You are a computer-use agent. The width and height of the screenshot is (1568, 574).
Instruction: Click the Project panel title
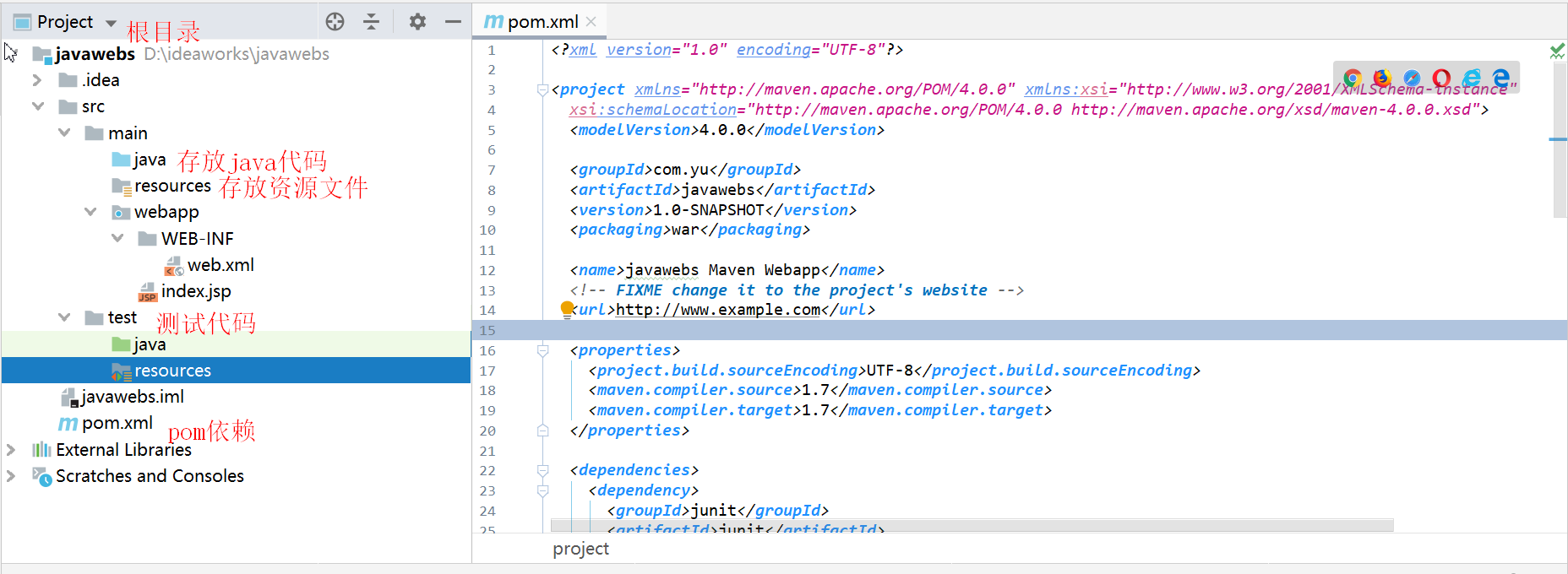[x=65, y=22]
